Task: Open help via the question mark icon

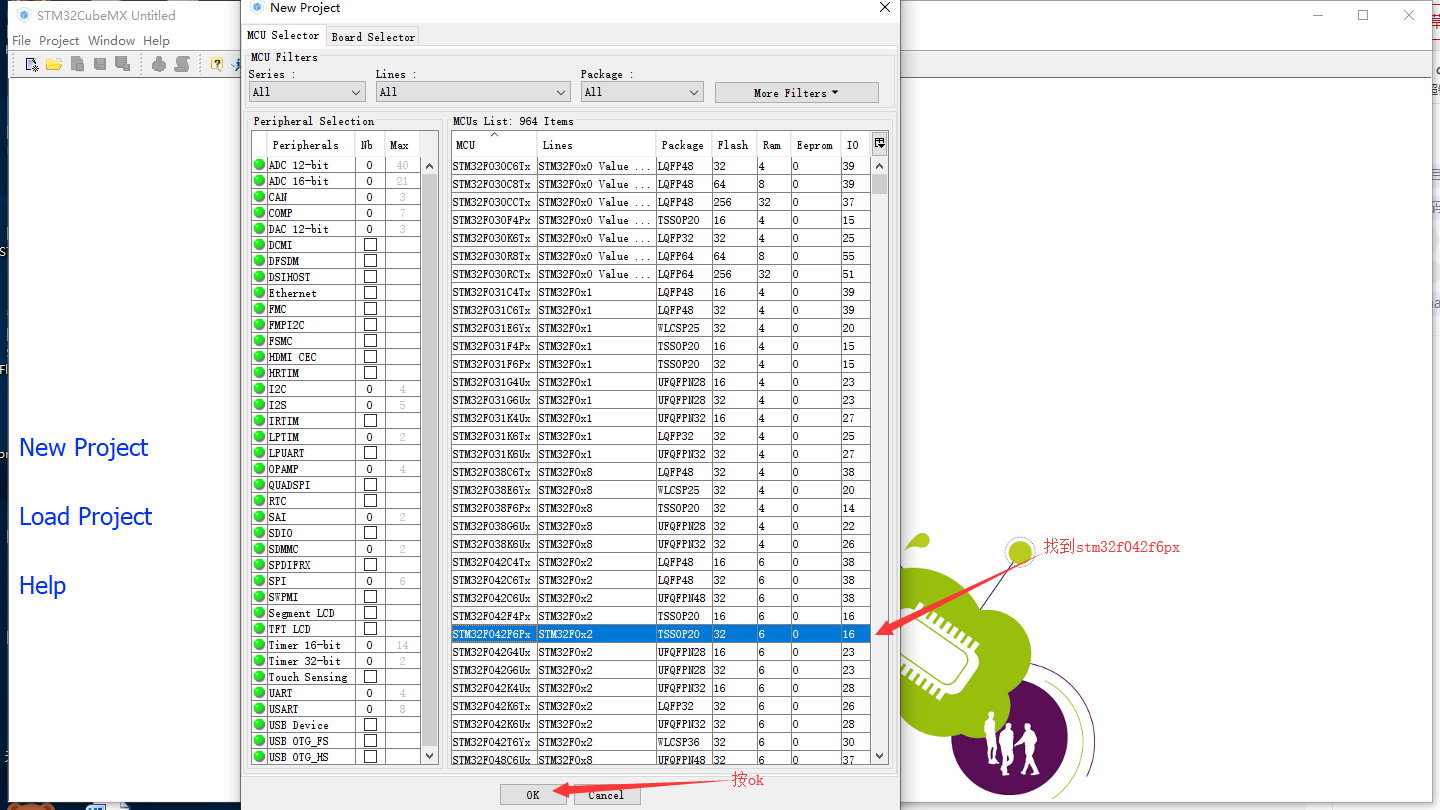Action: click(218, 64)
